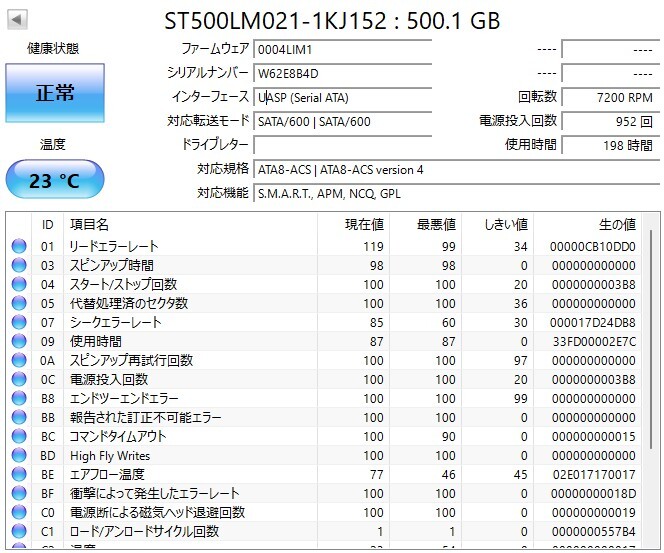Select the High Fly Writes attribute name

[110, 456]
